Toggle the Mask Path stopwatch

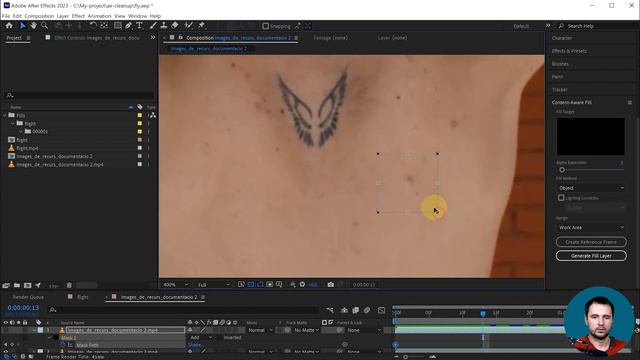pos(62,345)
